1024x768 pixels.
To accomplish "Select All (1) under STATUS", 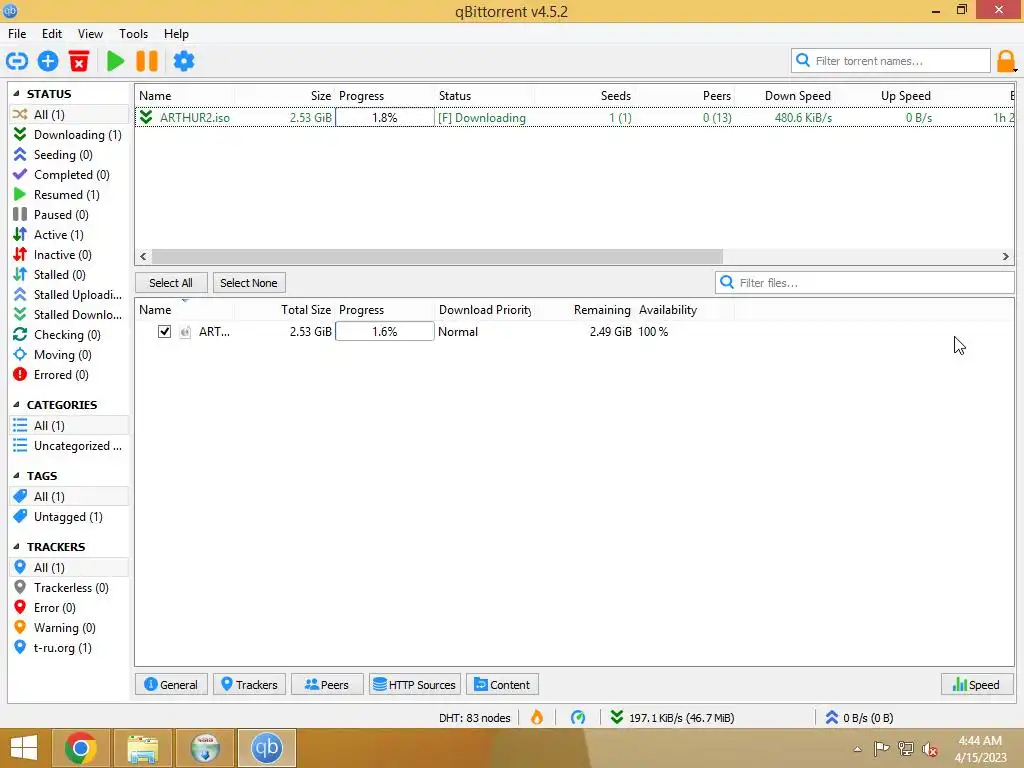I will 69,114.
